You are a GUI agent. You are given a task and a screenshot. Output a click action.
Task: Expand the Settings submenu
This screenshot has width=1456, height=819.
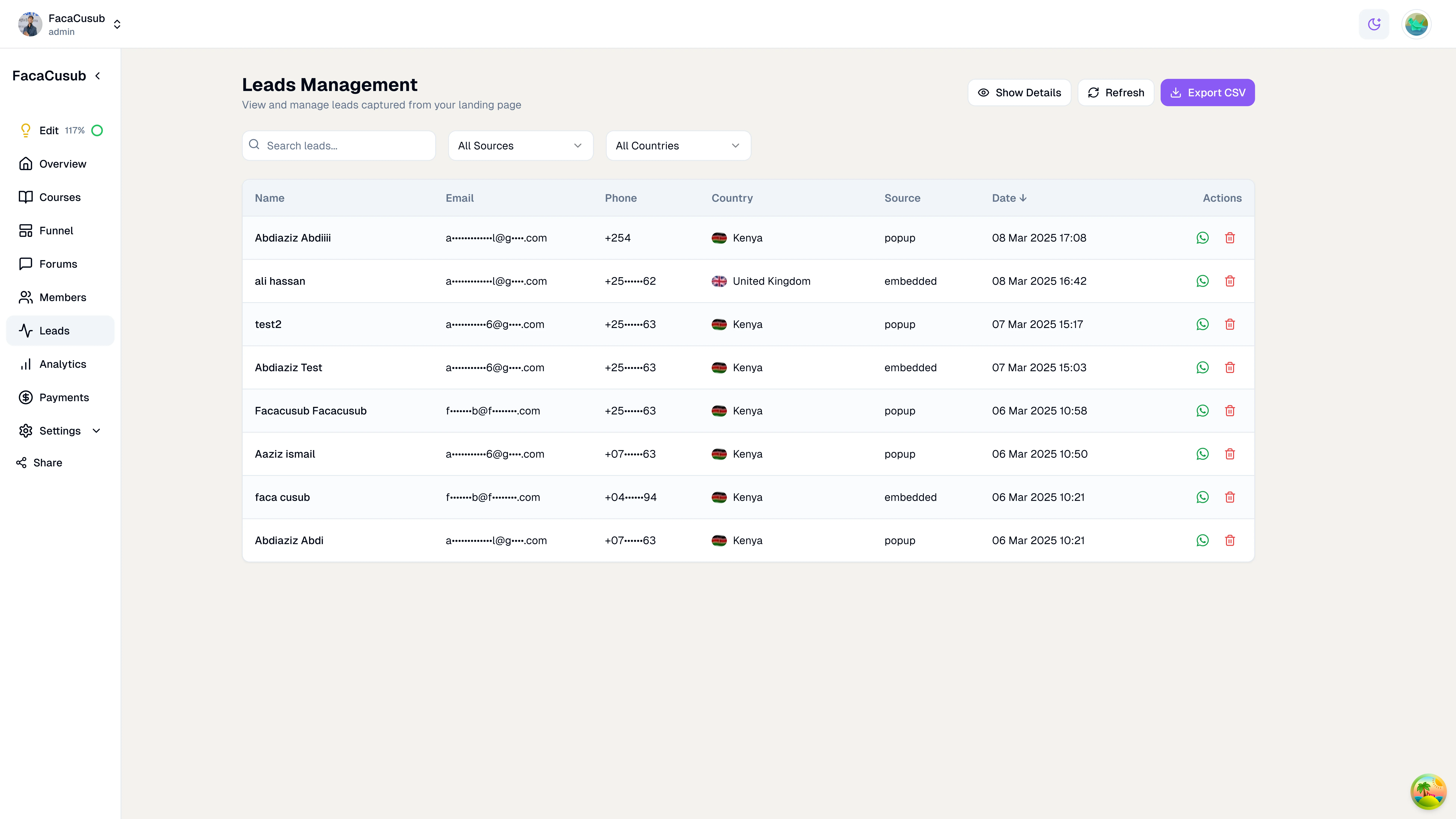pos(60,431)
